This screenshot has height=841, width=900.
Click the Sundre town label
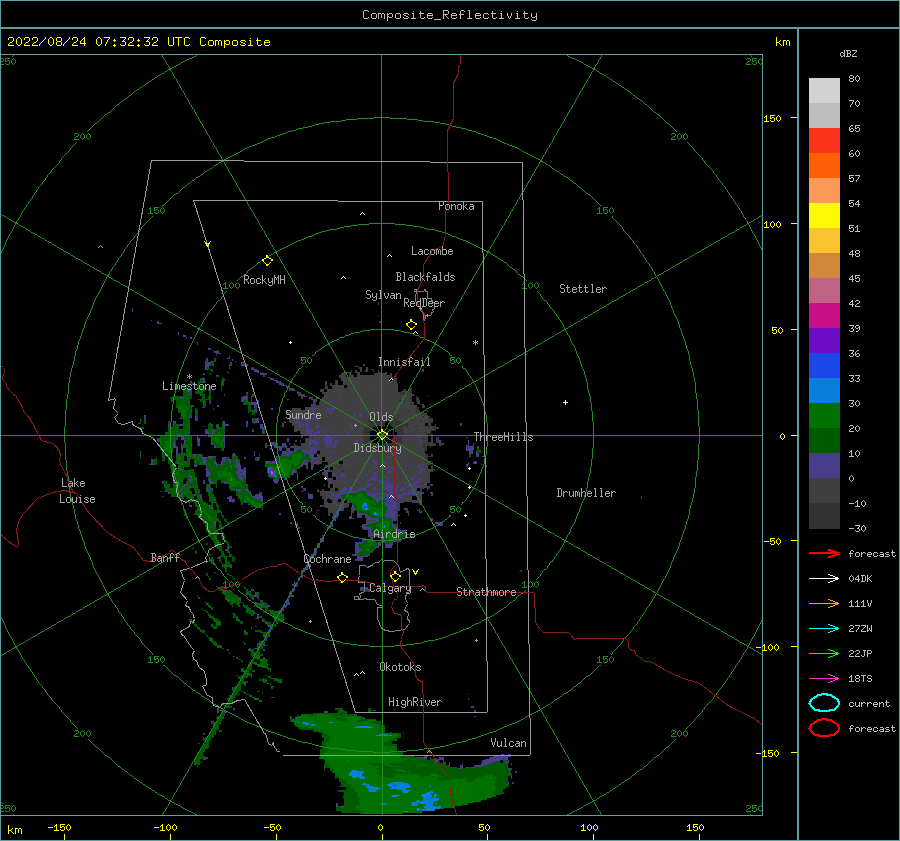tap(303, 414)
